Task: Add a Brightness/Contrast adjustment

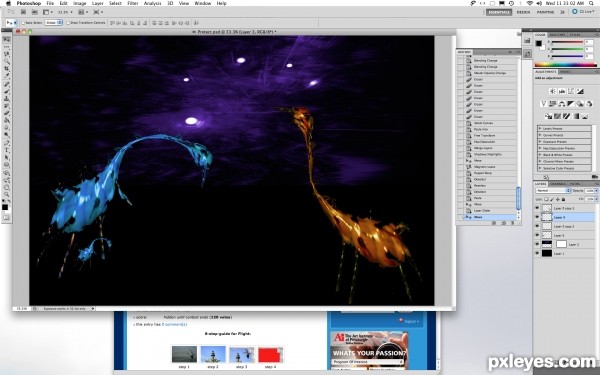Action: 553,91
